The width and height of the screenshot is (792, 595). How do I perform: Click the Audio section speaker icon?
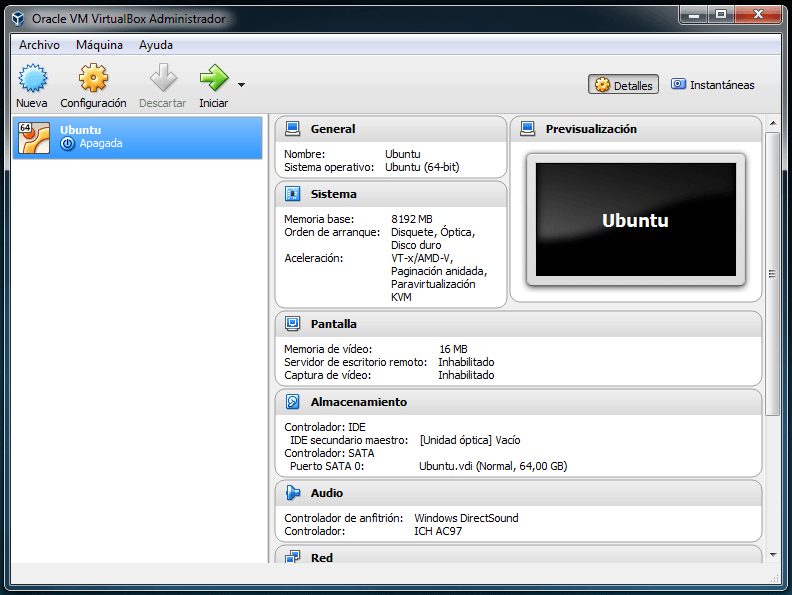pyautogui.click(x=292, y=492)
